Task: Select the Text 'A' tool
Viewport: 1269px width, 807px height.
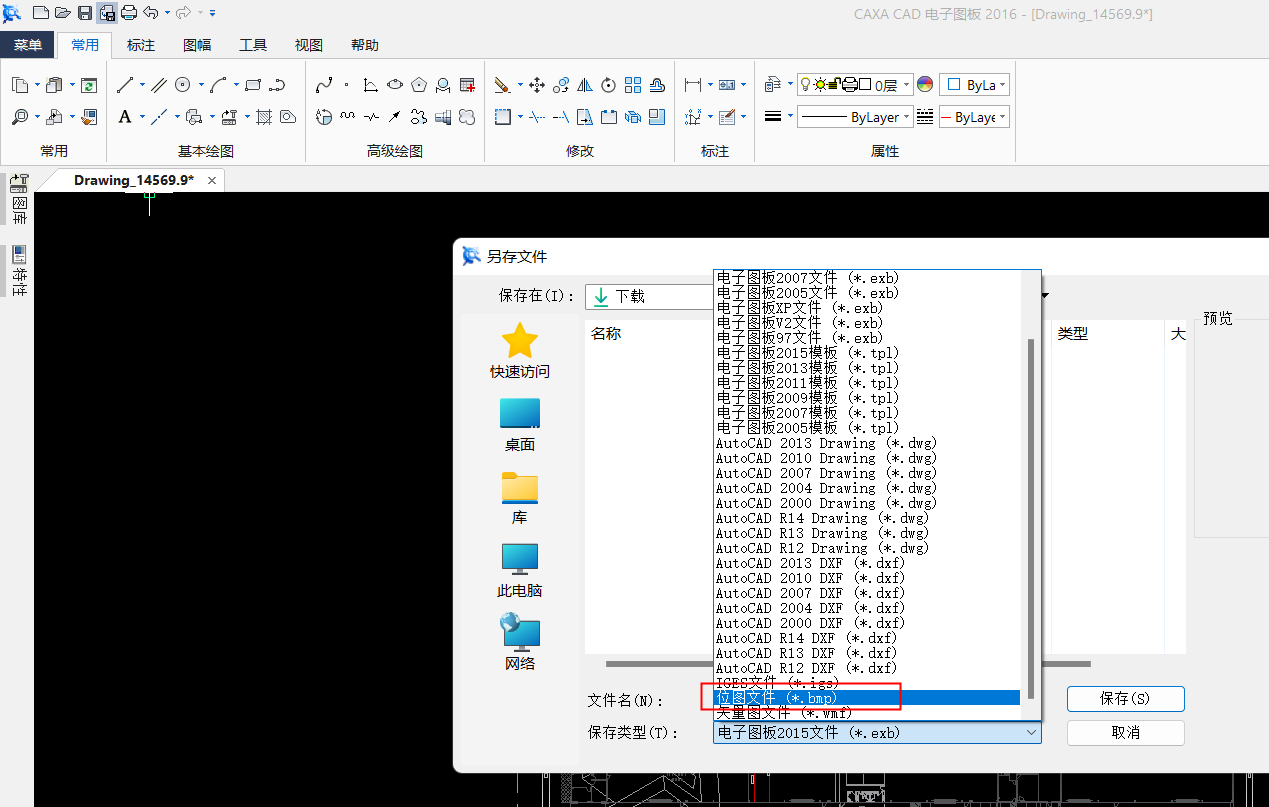Action: click(125, 117)
